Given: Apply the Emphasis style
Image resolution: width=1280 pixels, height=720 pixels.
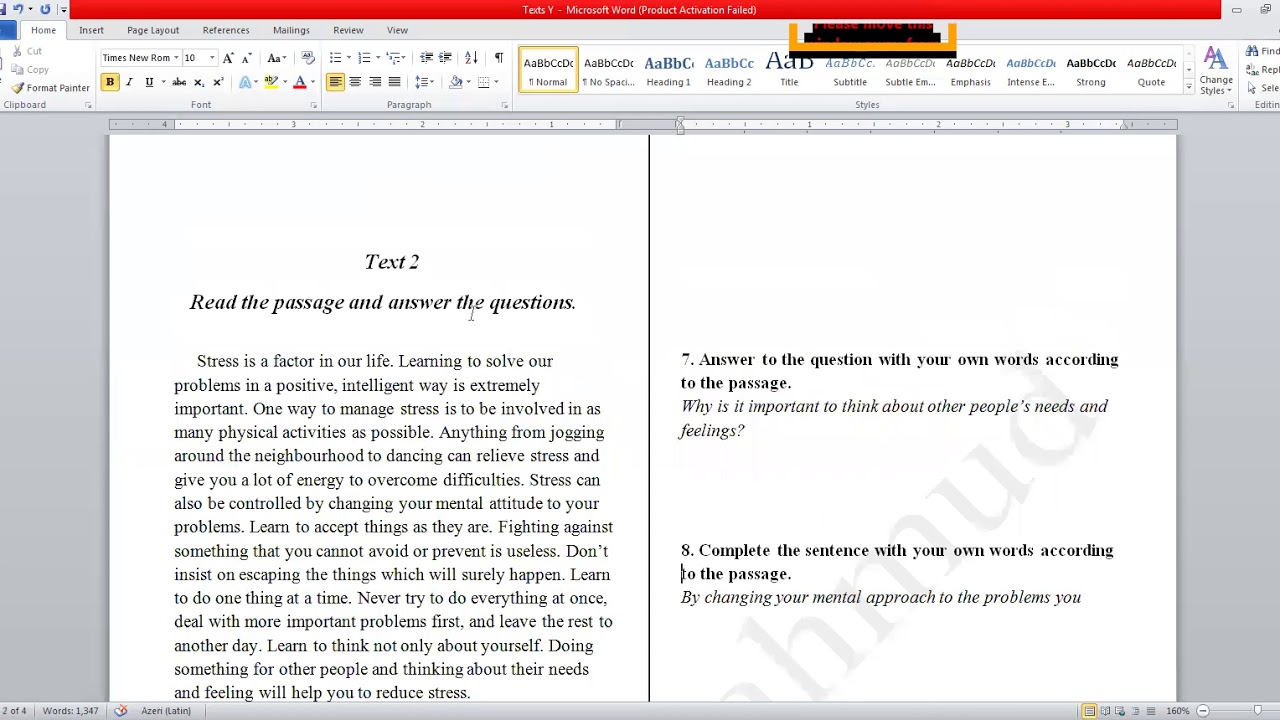Looking at the screenshot, I should 970,70.
